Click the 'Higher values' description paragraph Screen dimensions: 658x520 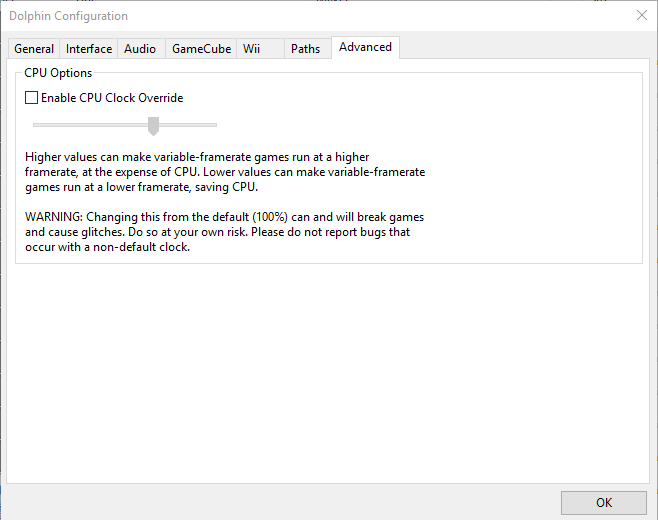click(x=225, y=172)
